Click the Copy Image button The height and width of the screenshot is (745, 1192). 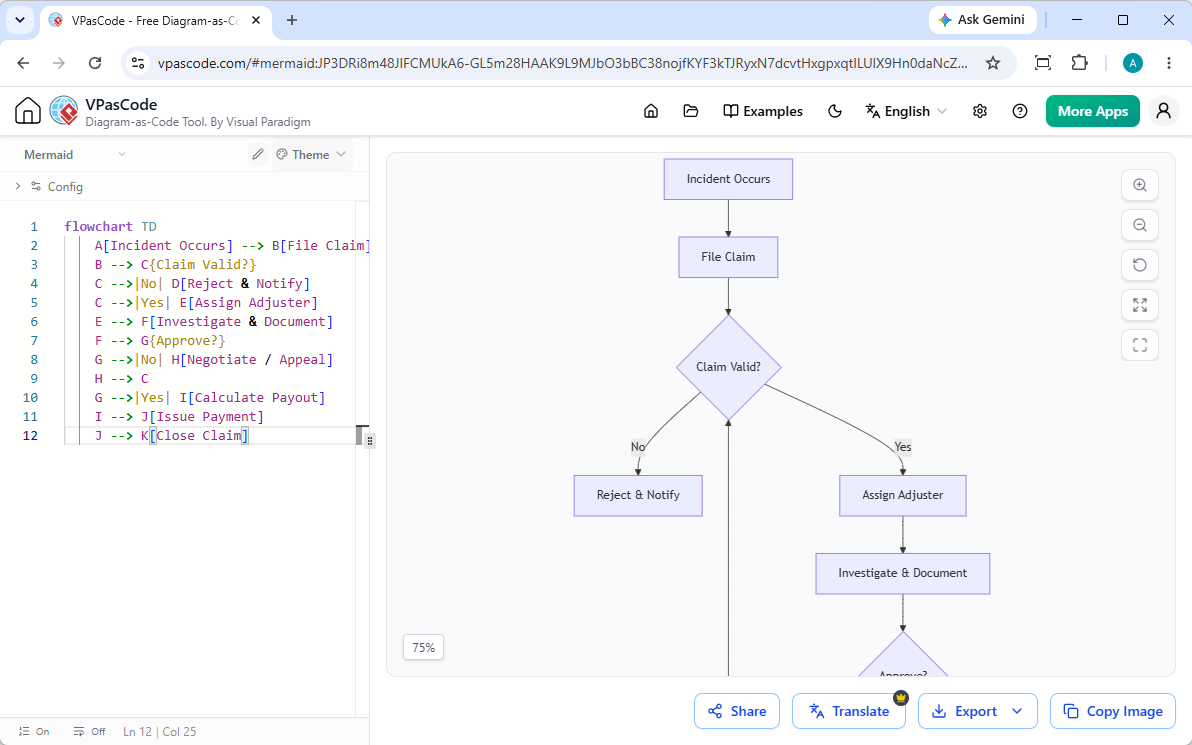pos(1113,711)
